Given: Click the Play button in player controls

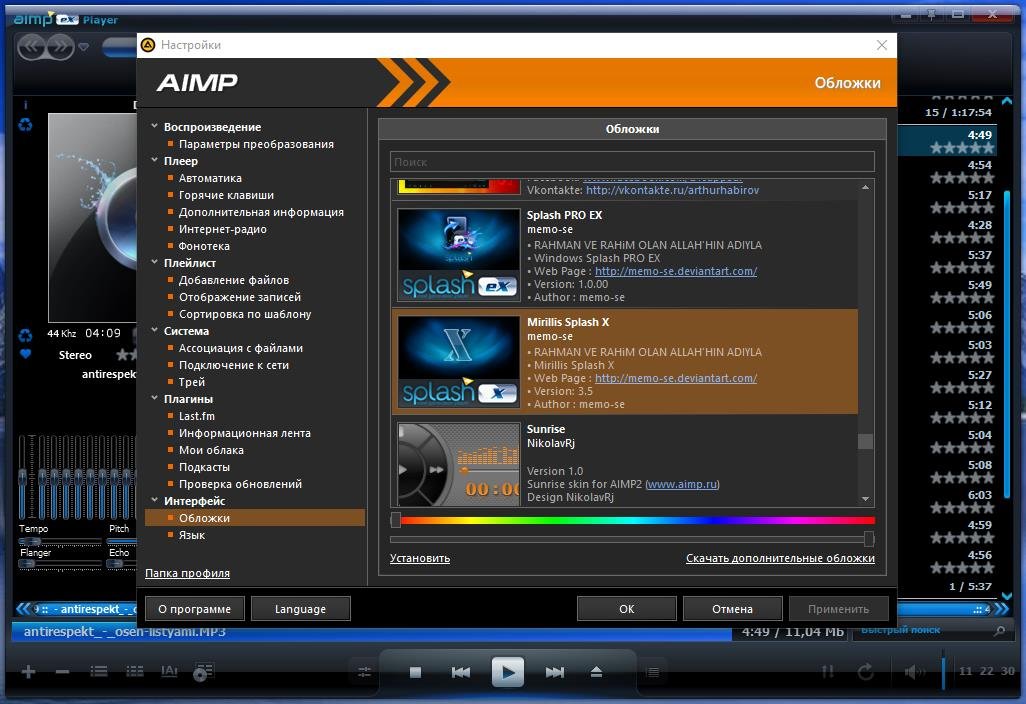Looking at the screenshot, I should click(x=508, y=672).
